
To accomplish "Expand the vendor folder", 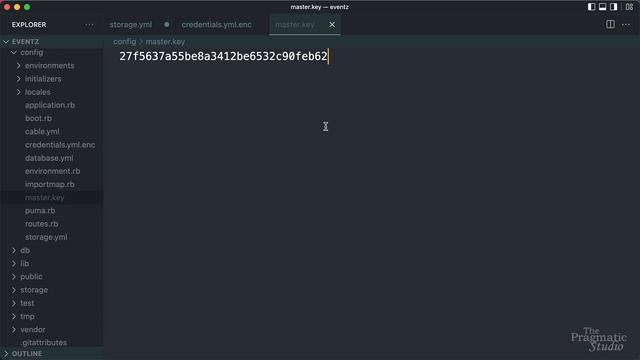I will click(33, 329).
